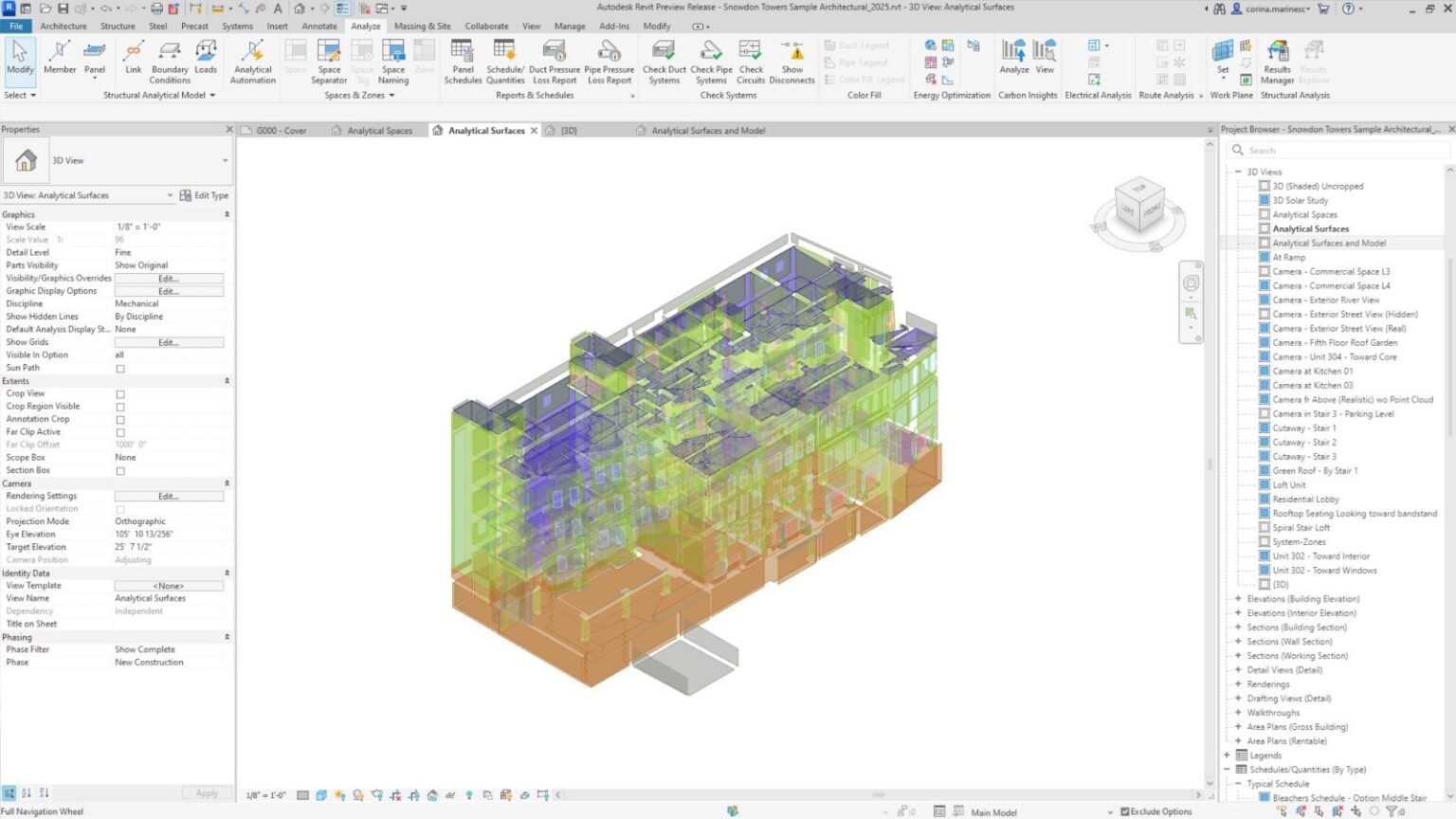
Task: Enable the Crop View checkbox
Action: point(120,393)
